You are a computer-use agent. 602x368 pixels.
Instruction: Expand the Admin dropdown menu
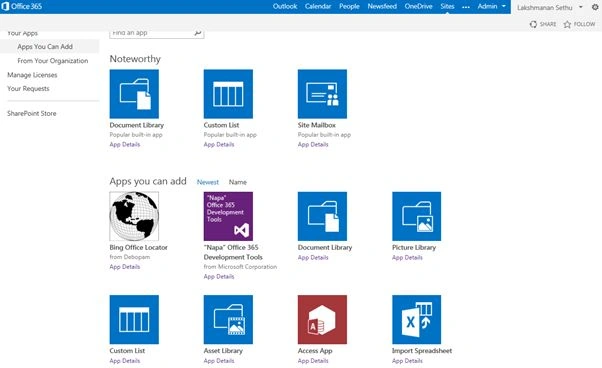pyautogui.click(x=491, y=6)
